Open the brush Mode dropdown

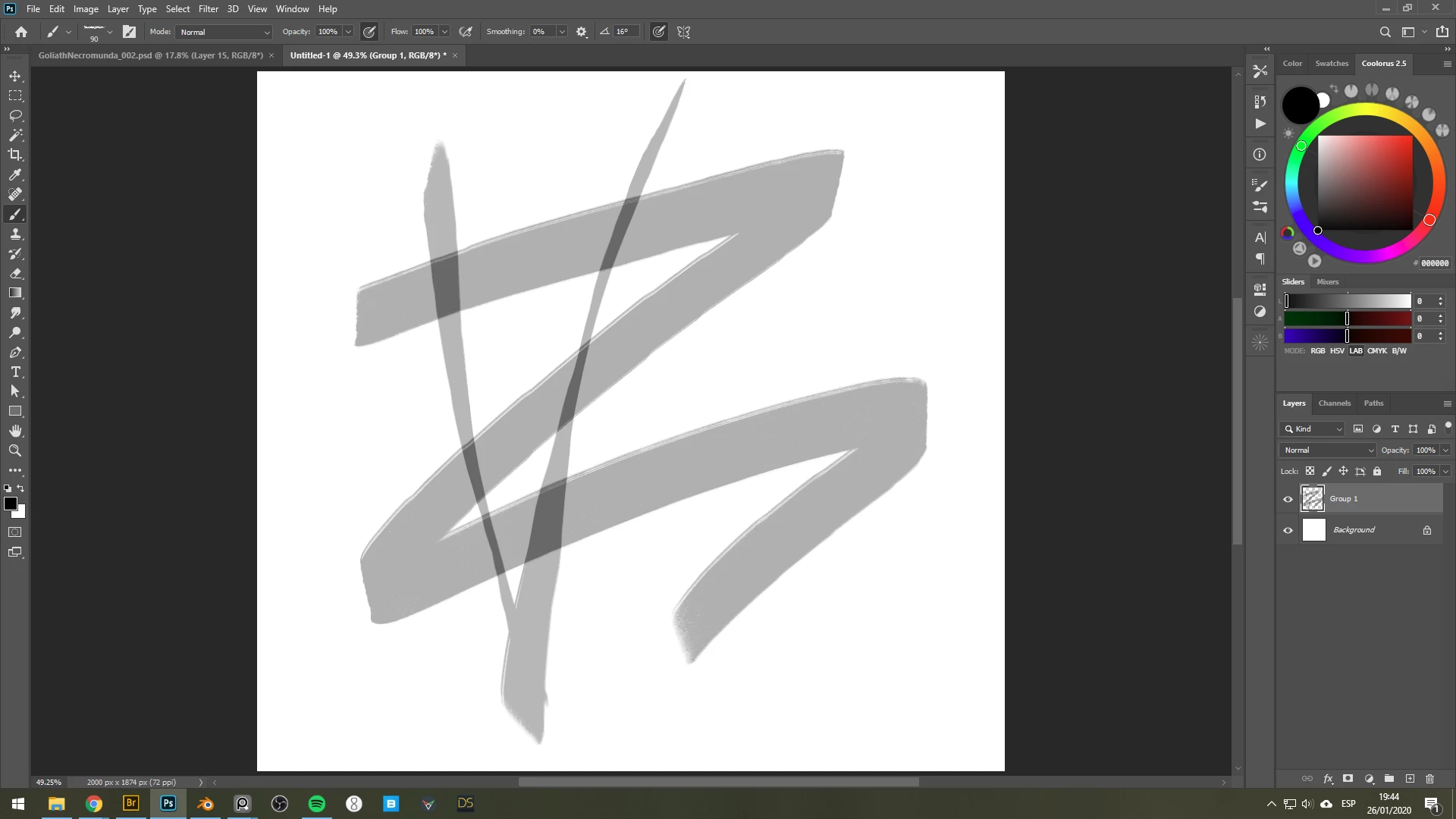(x=224, y=32)
